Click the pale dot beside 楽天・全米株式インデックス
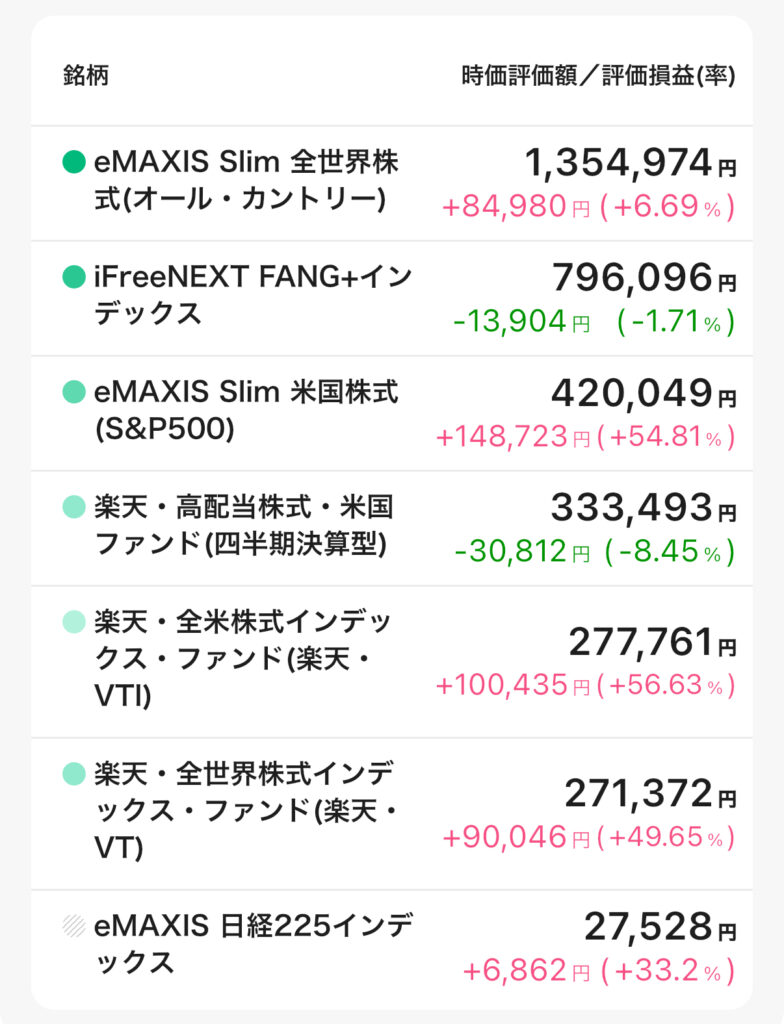The image size is (784, 1024). [74, 622]
